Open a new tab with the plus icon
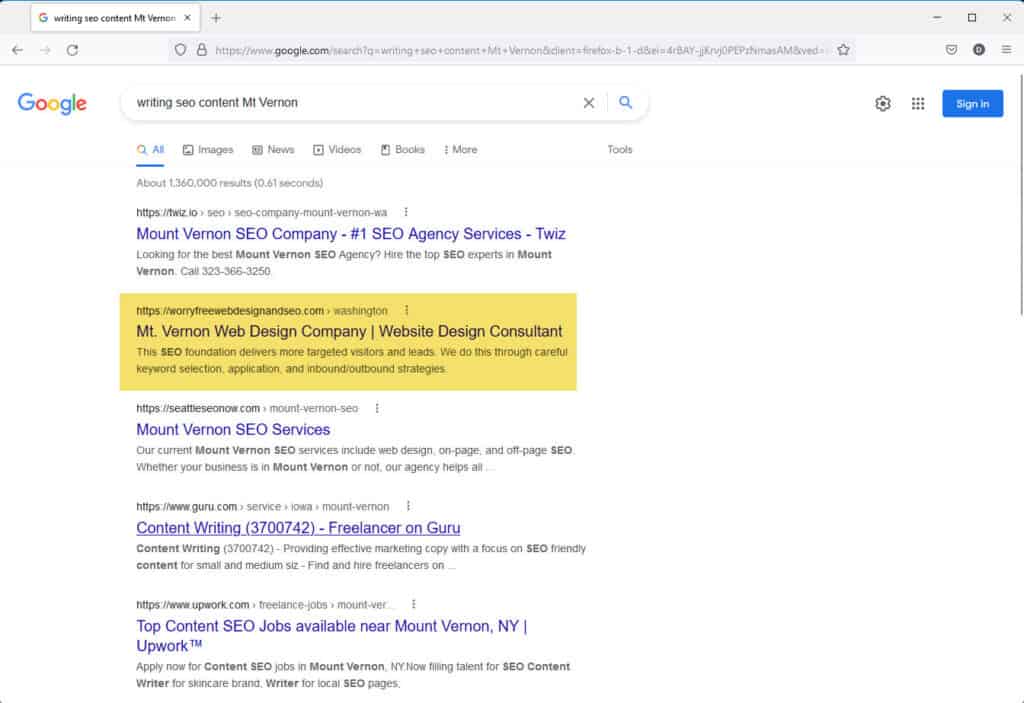 click(x=216, y=18)
